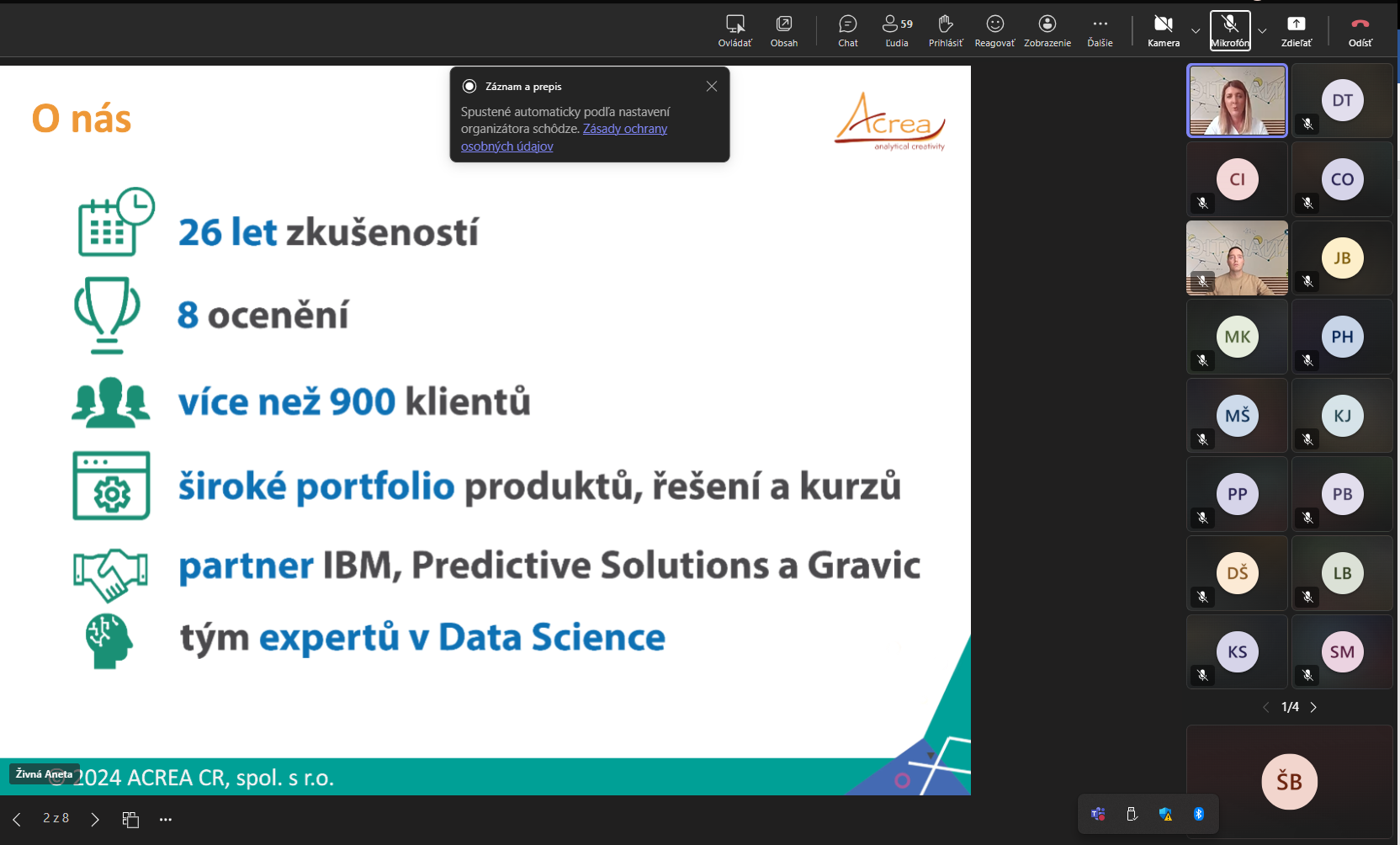
Task: Open Obsah content pop-out
Action: tap(783, 31)
